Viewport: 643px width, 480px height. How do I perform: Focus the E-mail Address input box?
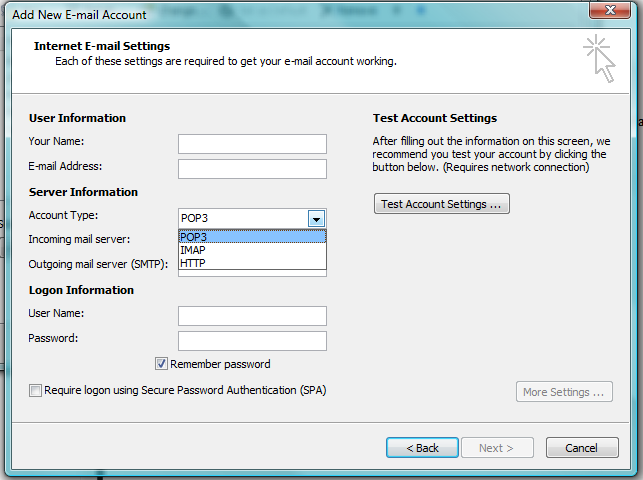(x=252, y=169)
